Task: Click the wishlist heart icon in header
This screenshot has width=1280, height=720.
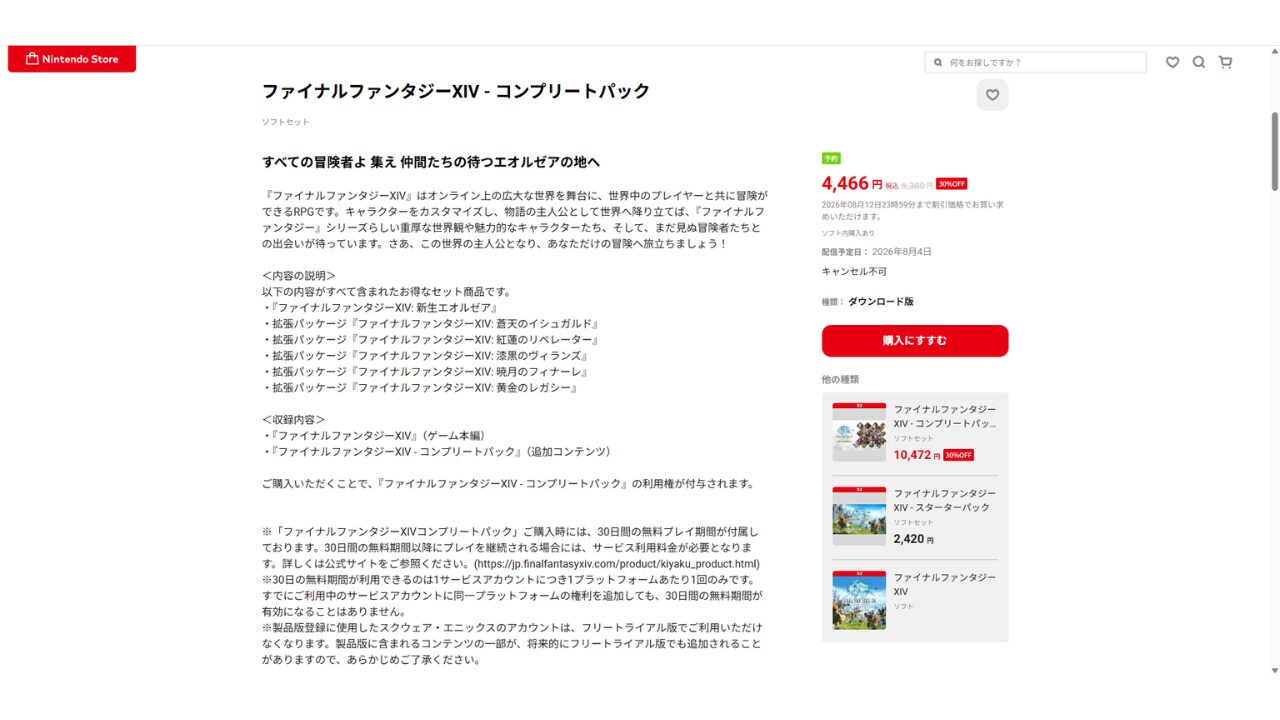Action: click(x=1172, y=62)
